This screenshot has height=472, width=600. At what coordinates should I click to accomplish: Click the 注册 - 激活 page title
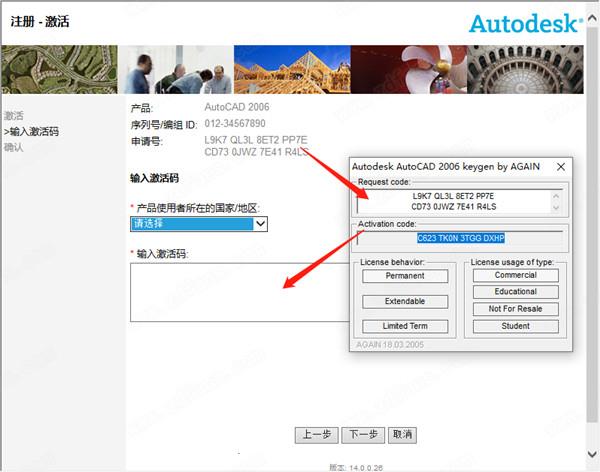(40, 22)
